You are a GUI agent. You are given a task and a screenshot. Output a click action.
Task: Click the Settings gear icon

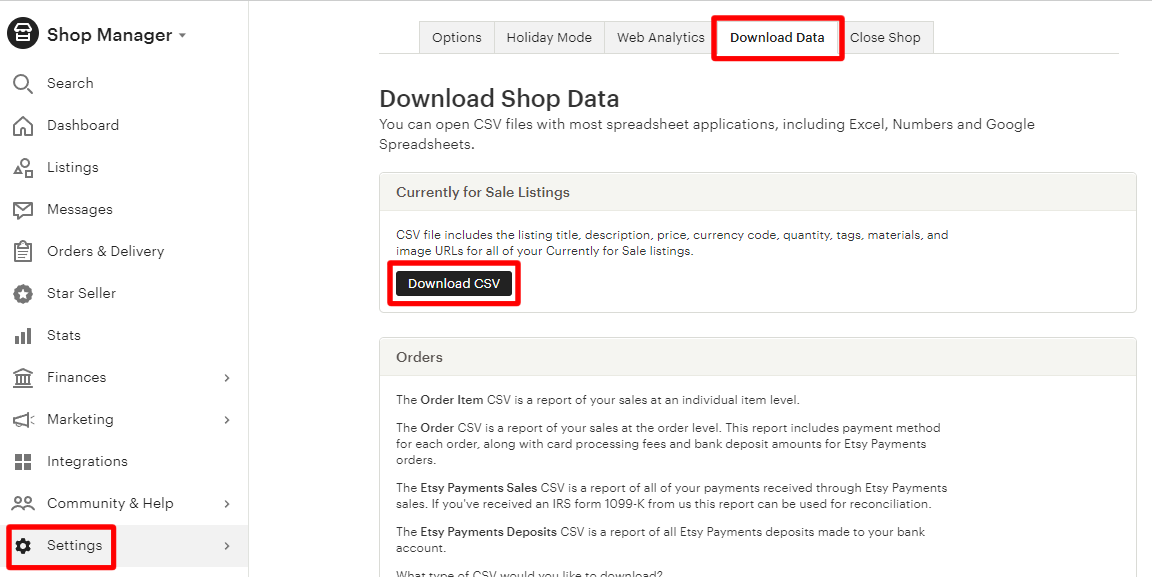(x=23, y=546)
